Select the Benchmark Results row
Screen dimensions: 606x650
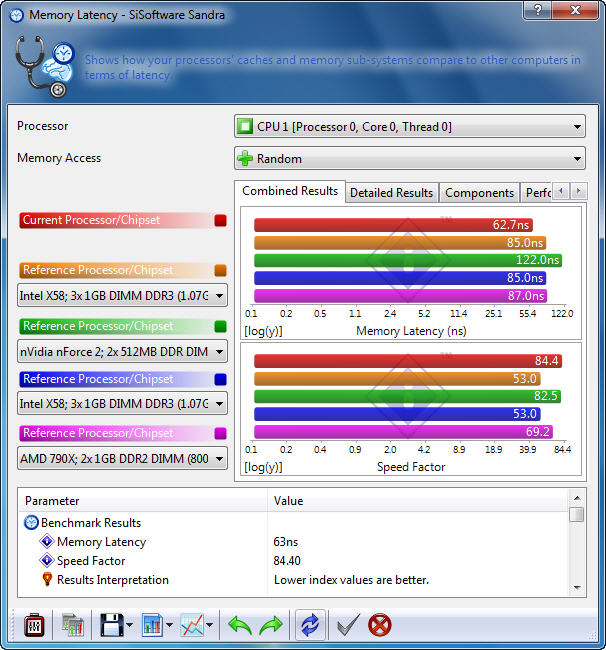pos(293,523)
